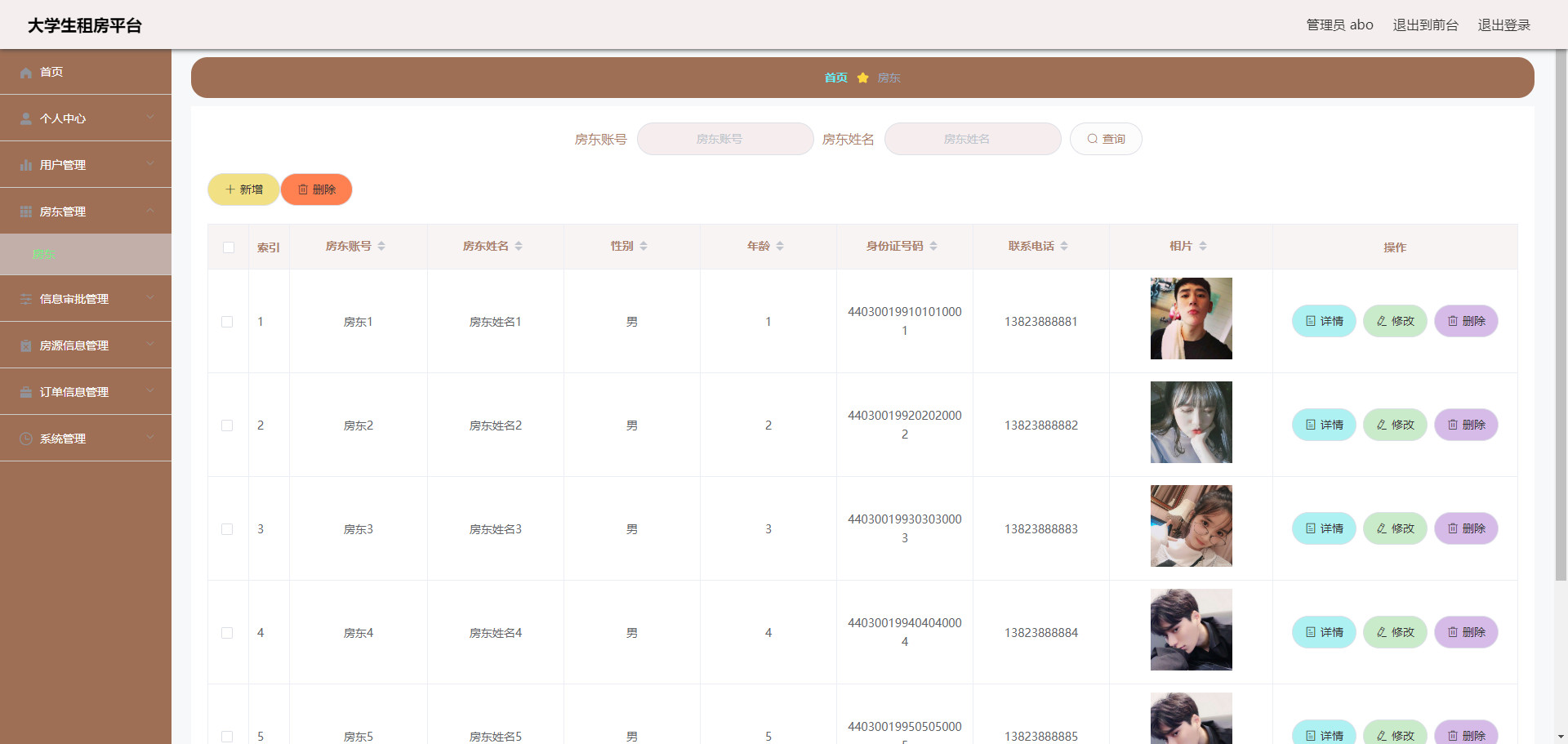Click pencil icon in 修改 for 房东3

(1382, 528)
